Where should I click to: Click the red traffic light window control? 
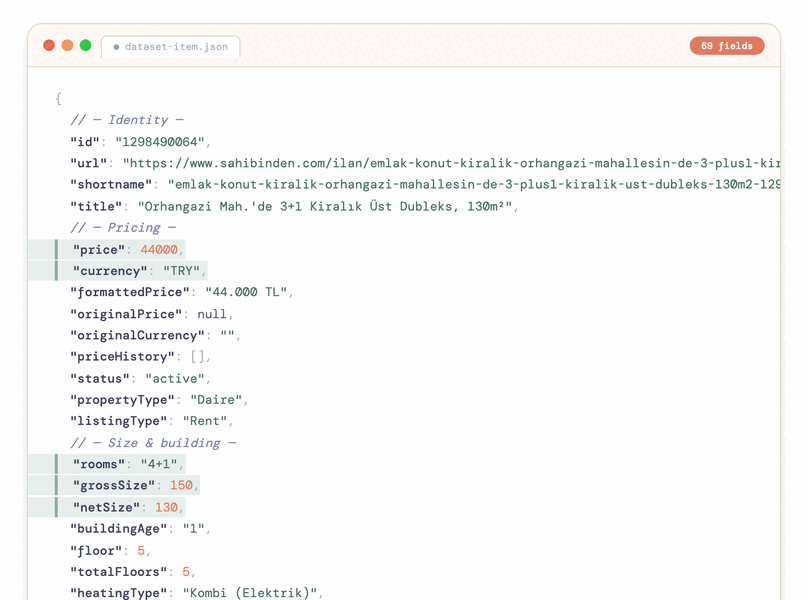click(x=49, y=45)
